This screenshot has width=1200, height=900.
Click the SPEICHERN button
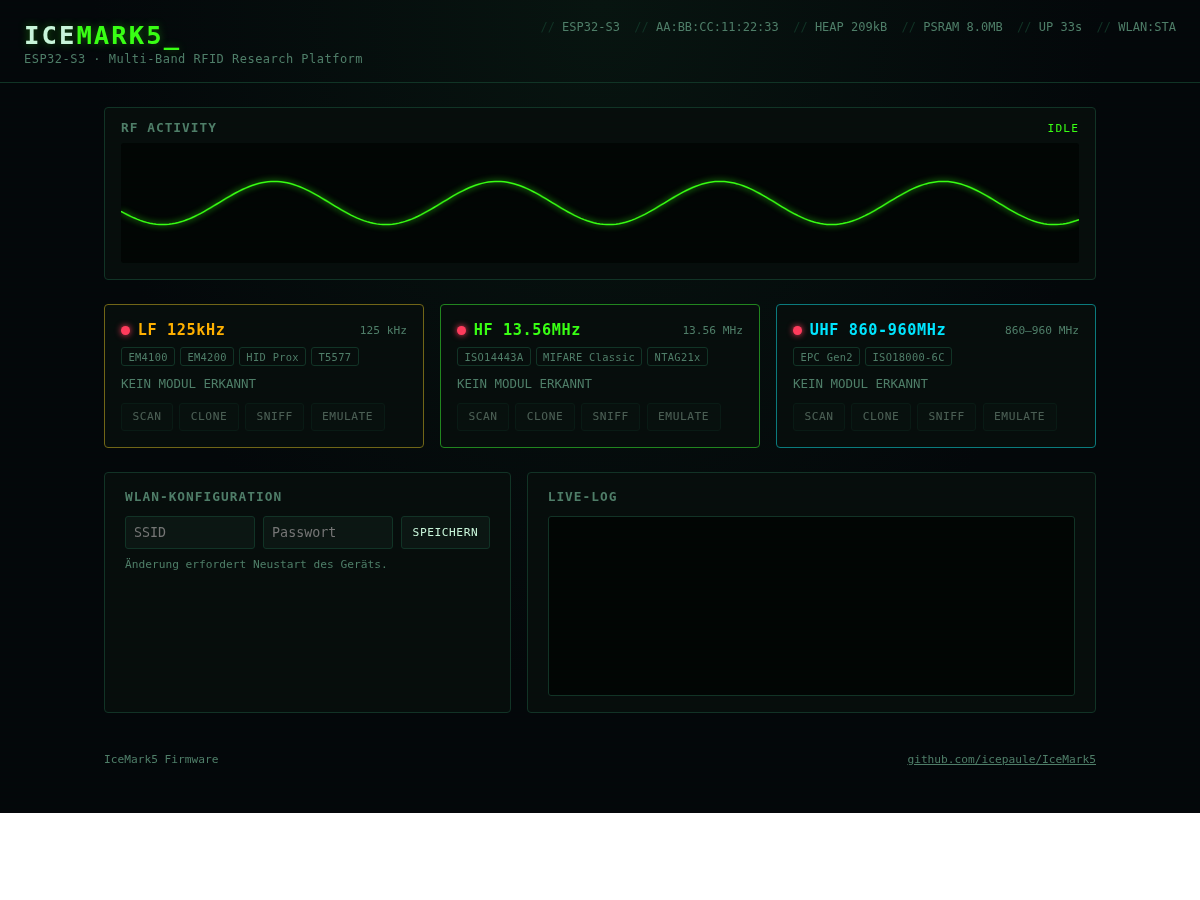point(446,533)
